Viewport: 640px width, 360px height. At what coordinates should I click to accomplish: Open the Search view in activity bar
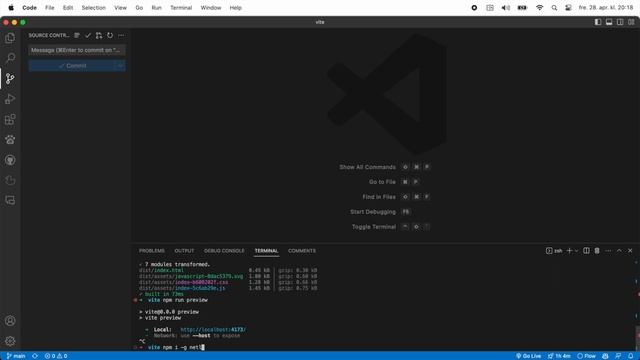click(10, 58)
